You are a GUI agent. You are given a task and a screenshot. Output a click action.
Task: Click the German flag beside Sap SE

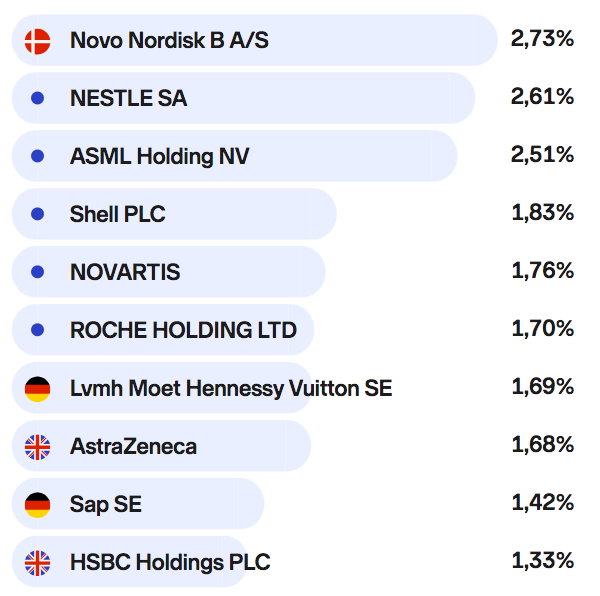(x=37, y=504)
